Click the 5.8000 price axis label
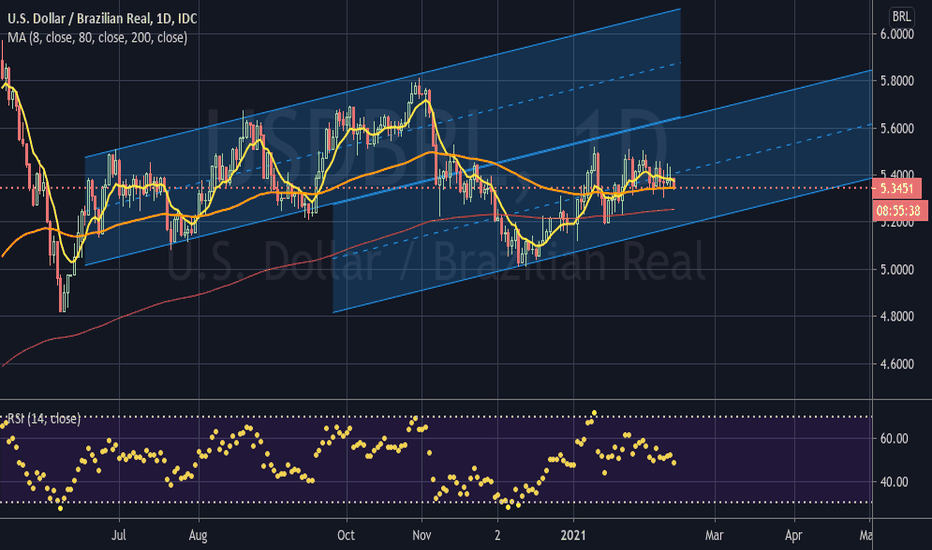Image resolution: width=932 pixels, height=550 pixels. (x=896, y=81)
